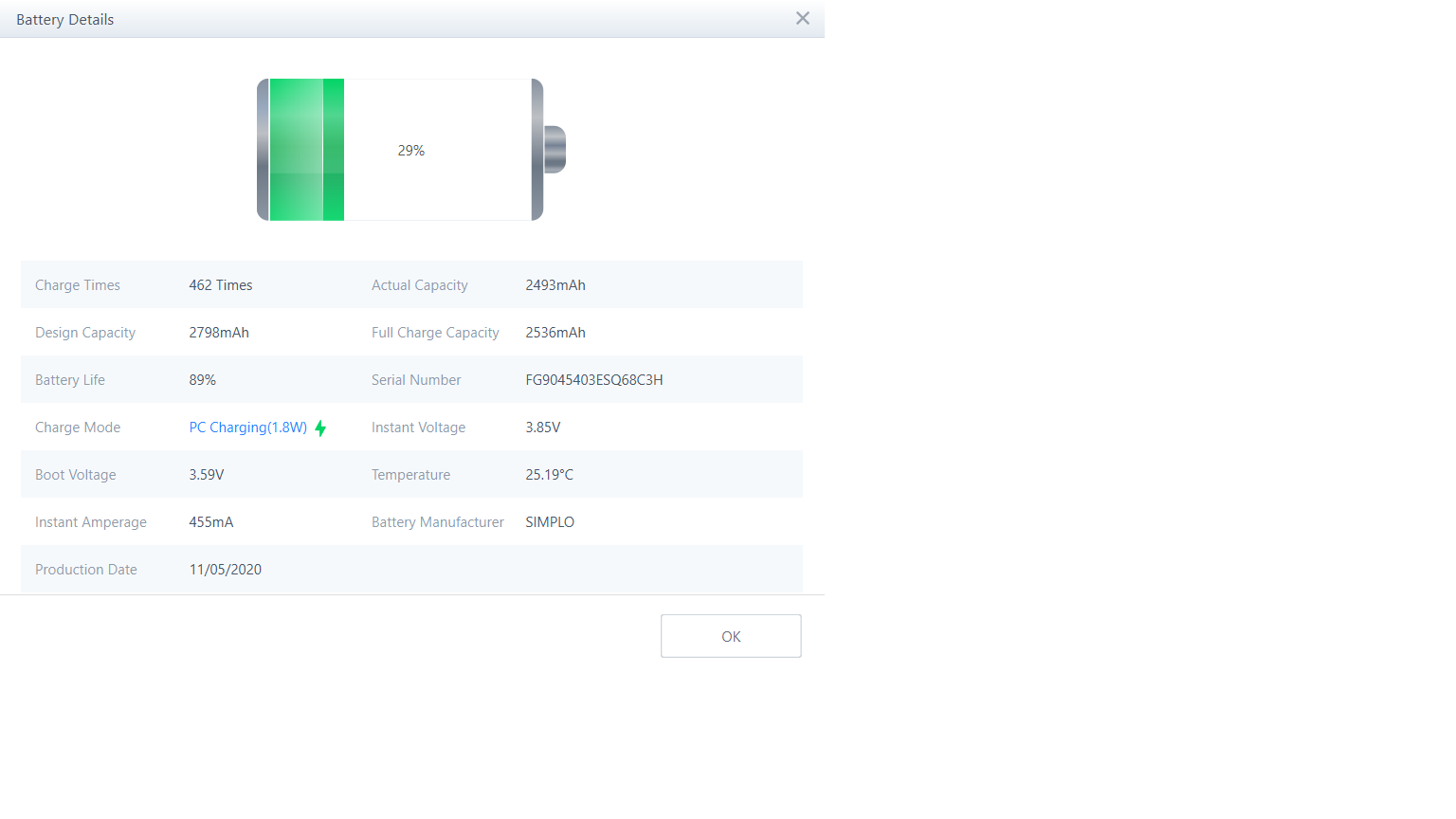Click the Design Capacity value 2798mAh

218,333
